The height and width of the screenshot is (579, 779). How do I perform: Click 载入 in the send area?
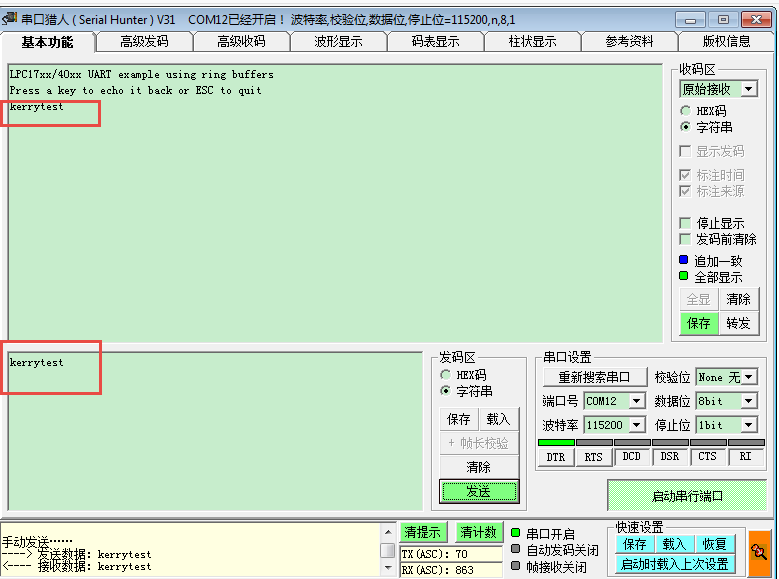pyautogui.click(x=499, y=419)
